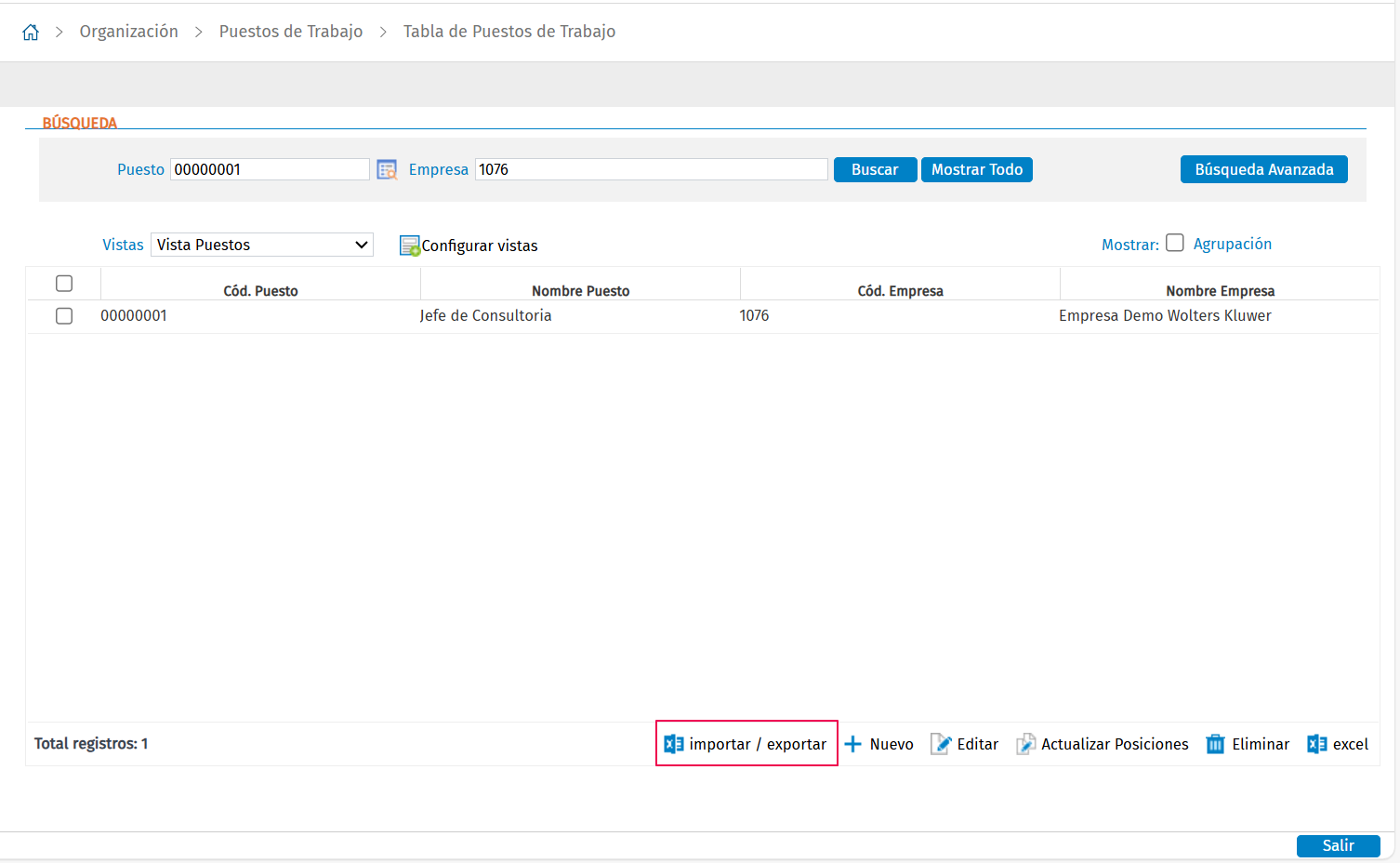Sort by Nombre Puesto column header
Screen dimensions: 1400x863
pos(581,291)
